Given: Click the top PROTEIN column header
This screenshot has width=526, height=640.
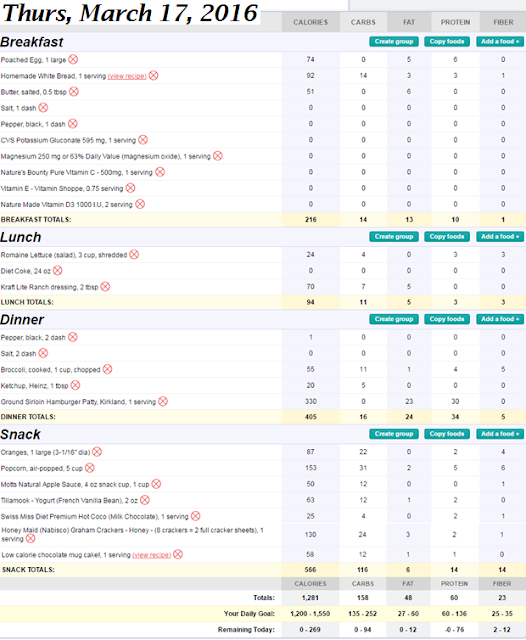Looking at the screenshot, I should coord(455,22).
